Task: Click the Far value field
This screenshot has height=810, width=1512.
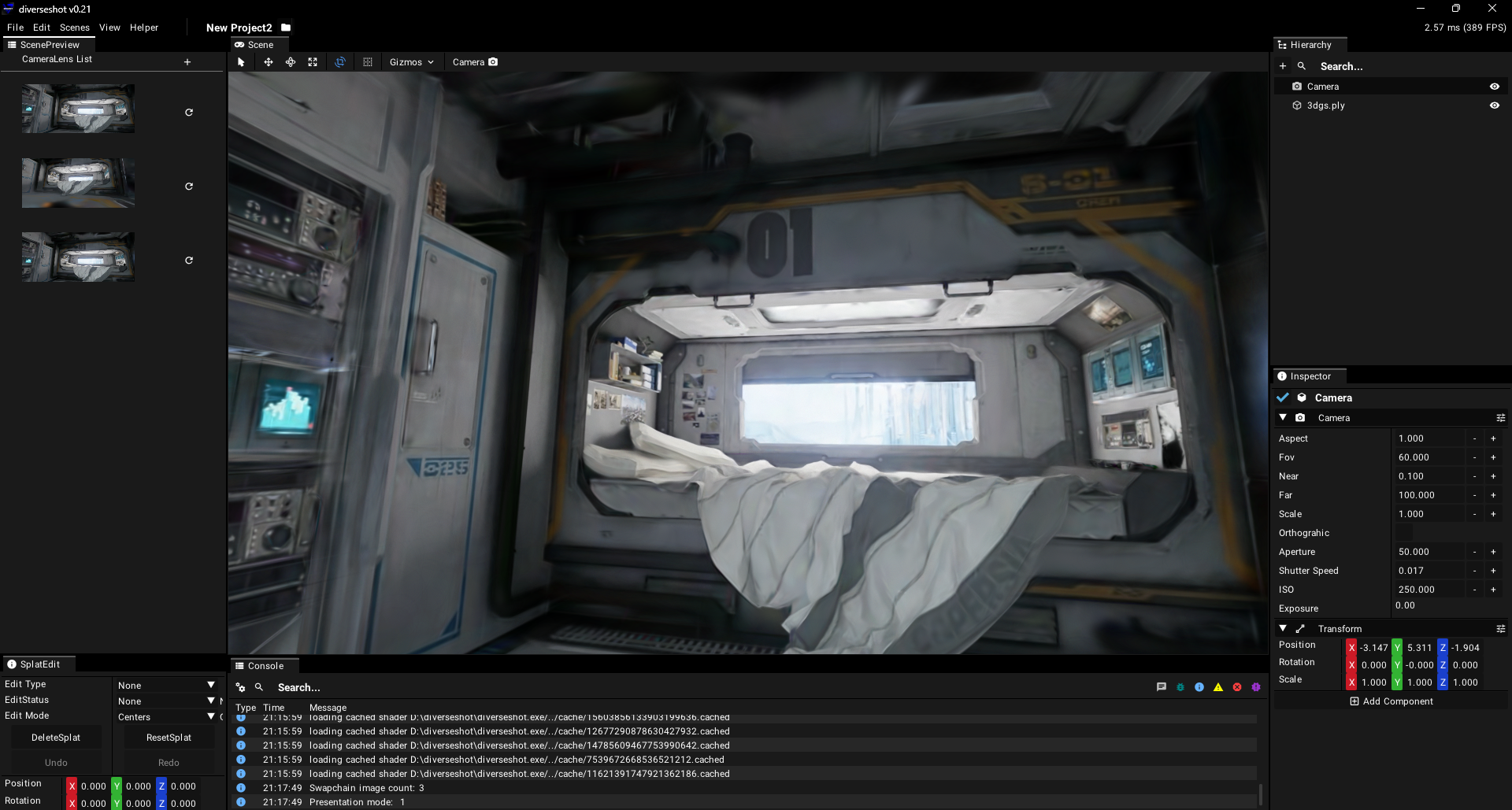Action: pyautogui.click(x=1429, y=495)
